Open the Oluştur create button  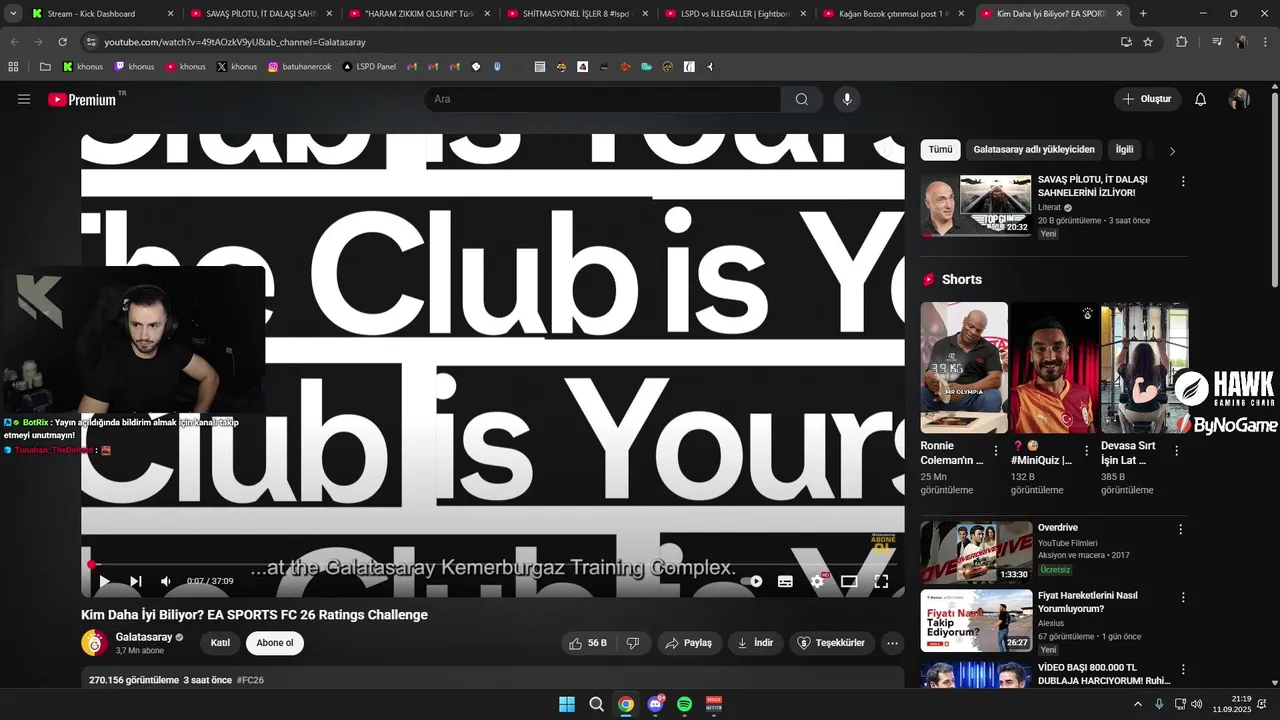pyautogui.click(x=1147, y=99)
